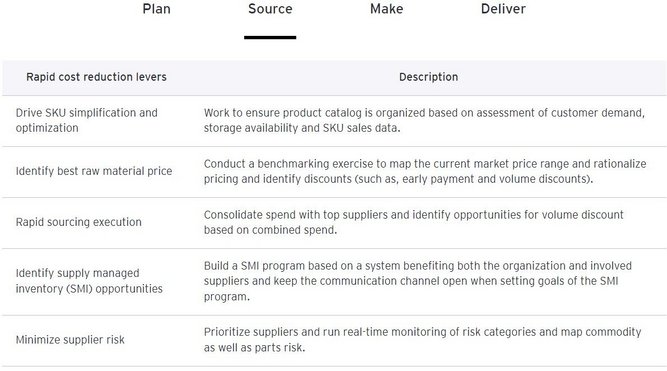This screenshot has height=371, width=667.
Task: Click 'Identify supply managed inventory (SMI) opportunities'
Action: point(89,281)
